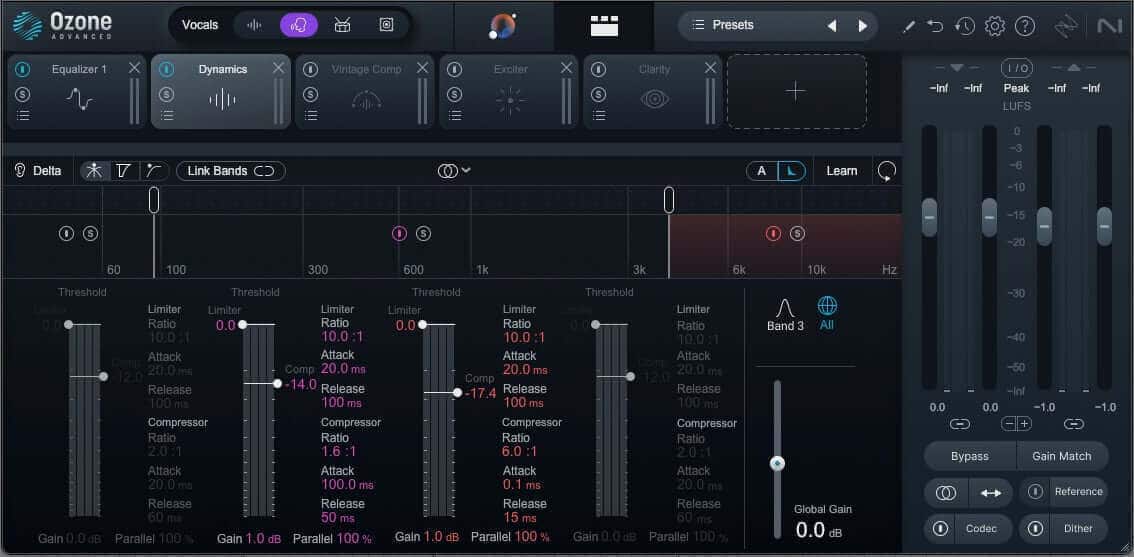
Task: Go to the previous preset
Action: pos(832,26)
